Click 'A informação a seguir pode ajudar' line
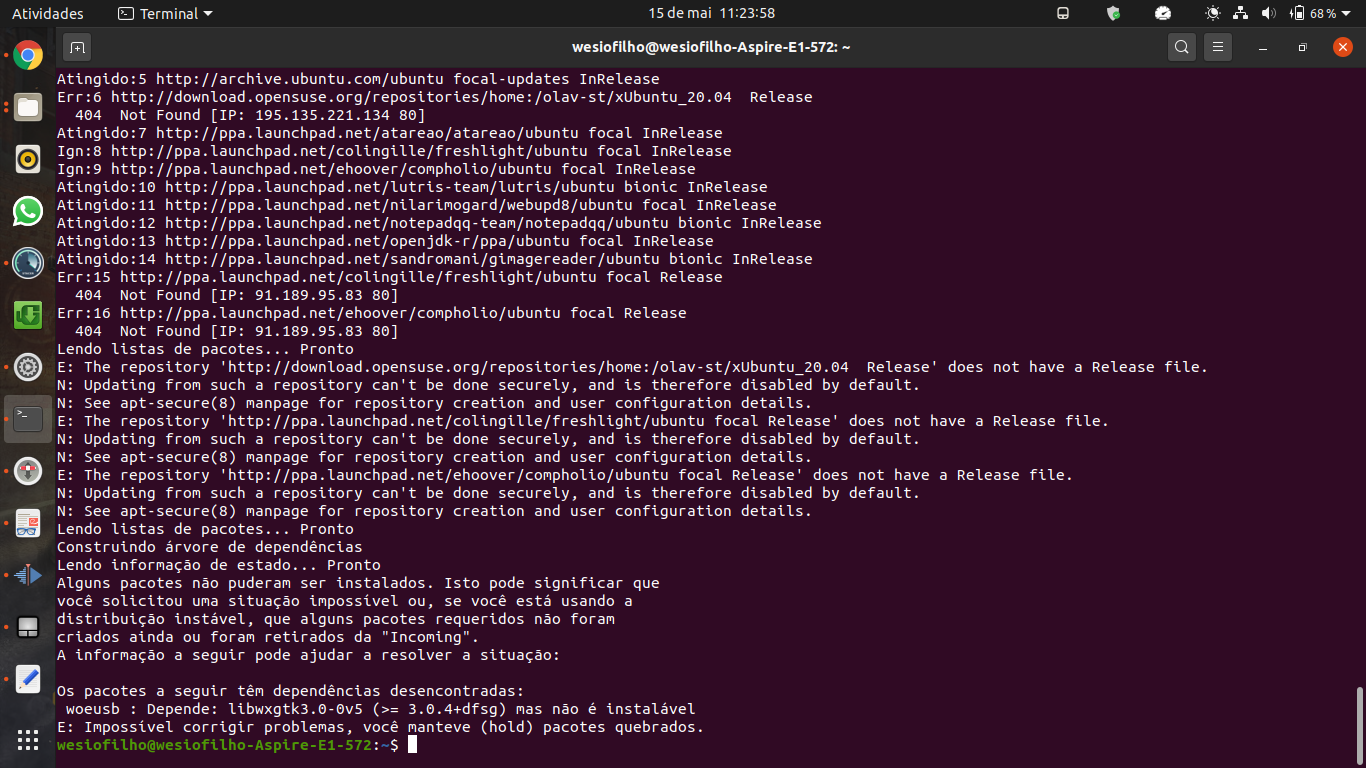1366x768 pixels. (x=309, y=655)
